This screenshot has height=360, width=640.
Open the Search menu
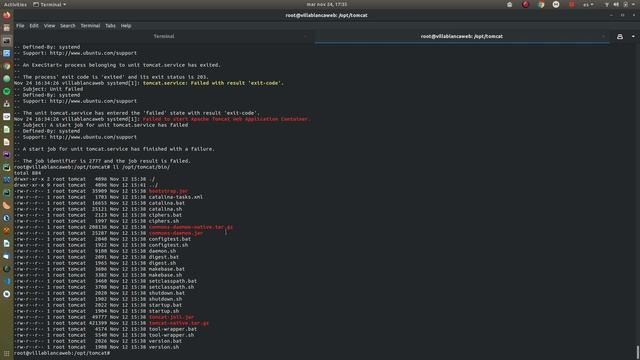pyautogui.click(x=68, y=26)
